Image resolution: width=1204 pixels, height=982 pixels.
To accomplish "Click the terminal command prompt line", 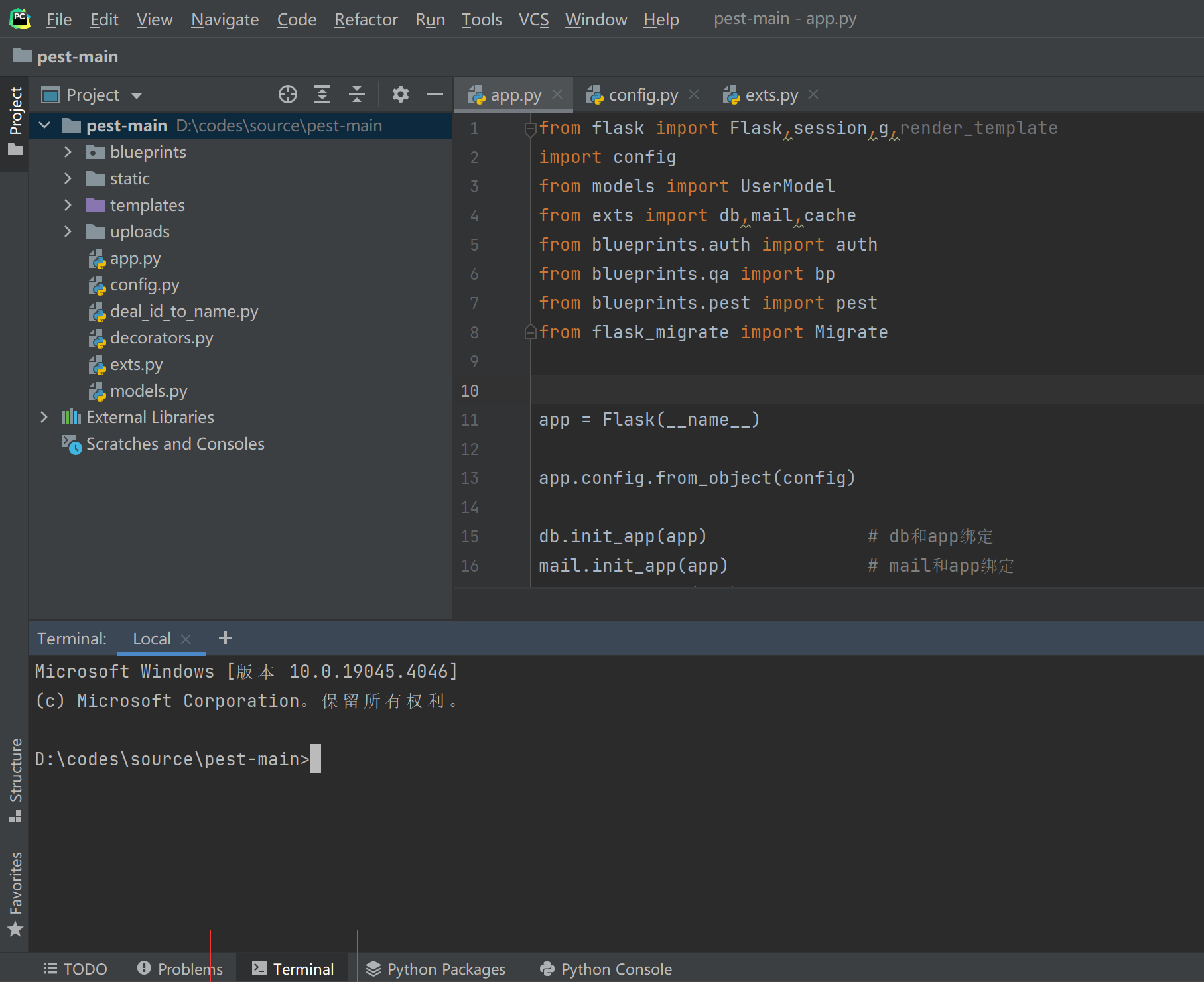I will 178,759.
